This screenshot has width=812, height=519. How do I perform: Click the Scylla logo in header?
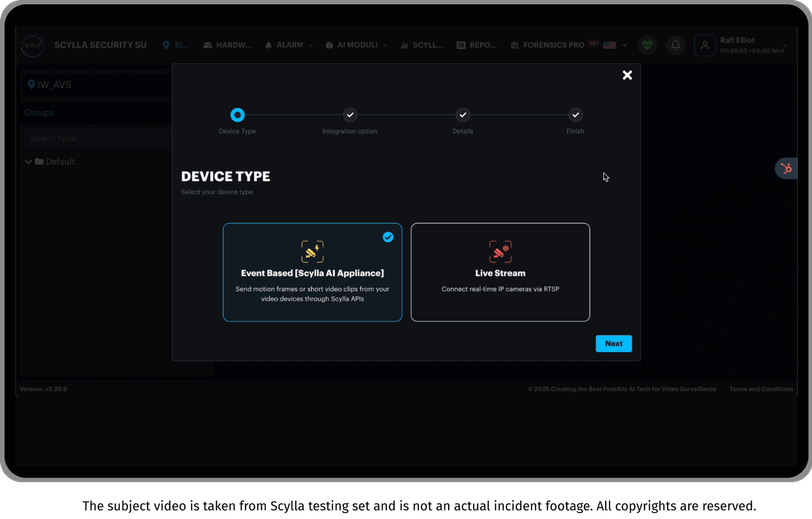(x=33, y=46)
